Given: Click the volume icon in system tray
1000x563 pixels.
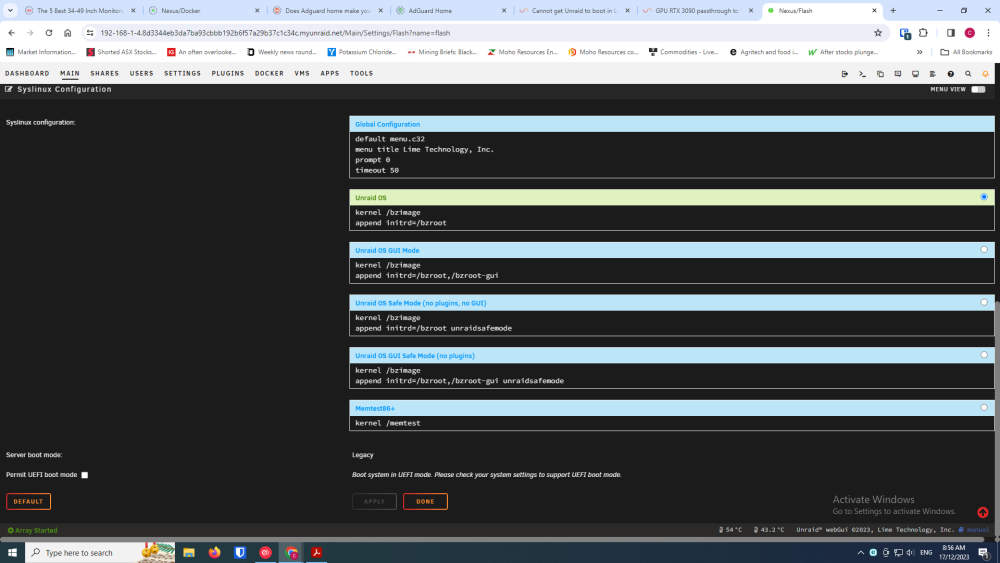Looking at the screenshot, I should 910,552.
